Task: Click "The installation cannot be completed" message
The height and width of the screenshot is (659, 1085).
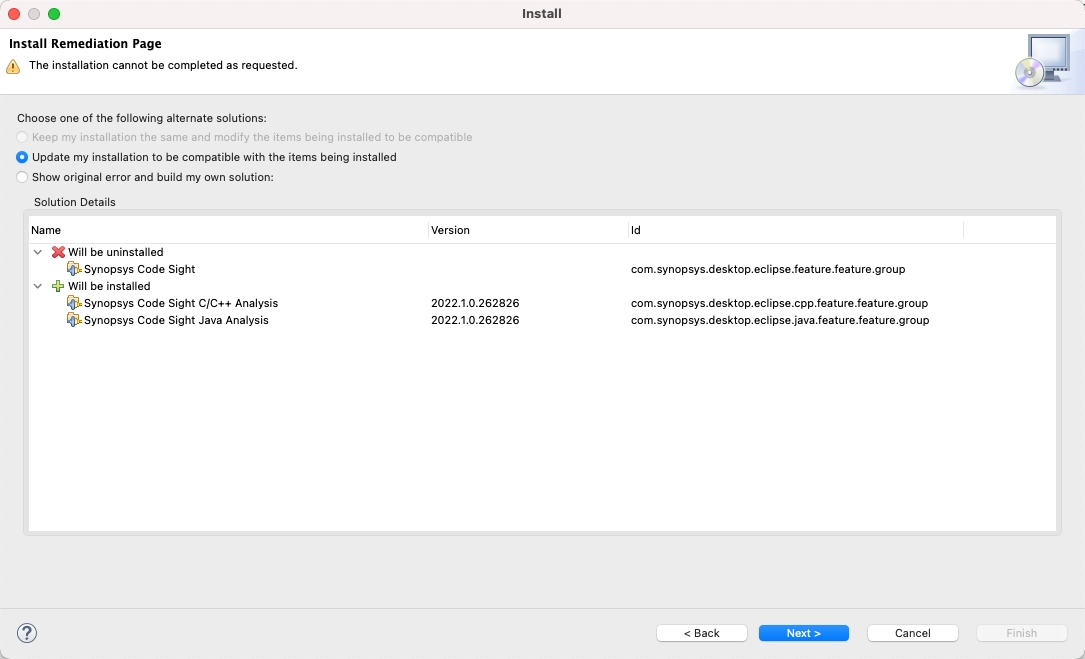Action: [x=163, y=65]
